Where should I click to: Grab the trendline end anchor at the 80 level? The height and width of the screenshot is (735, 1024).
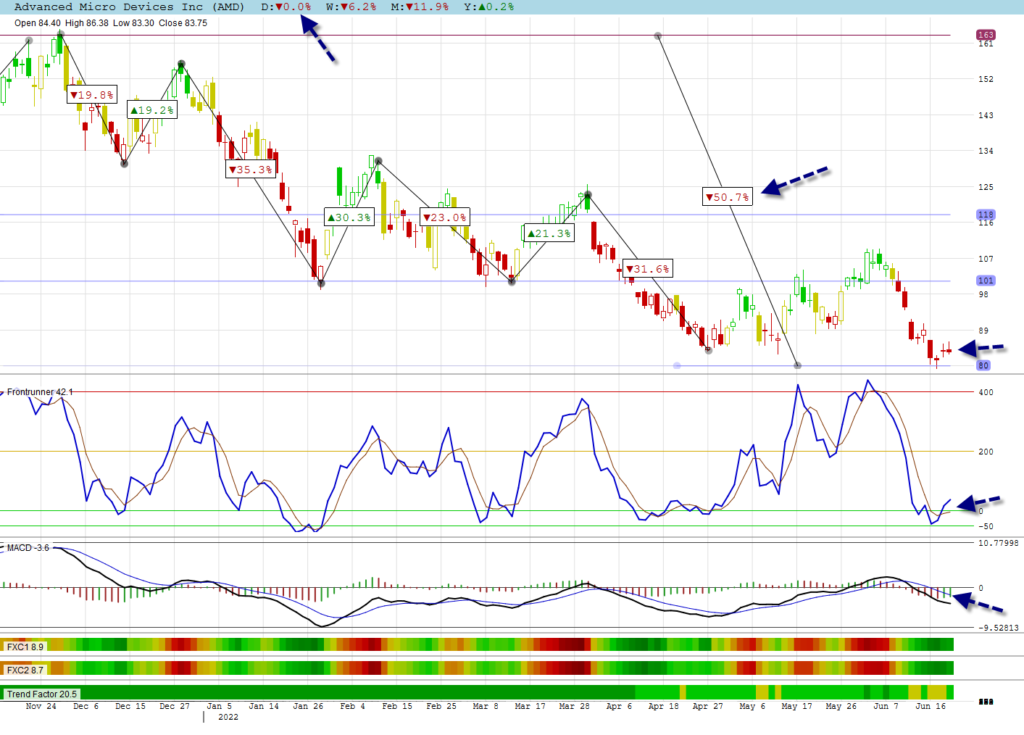point(797,365)
